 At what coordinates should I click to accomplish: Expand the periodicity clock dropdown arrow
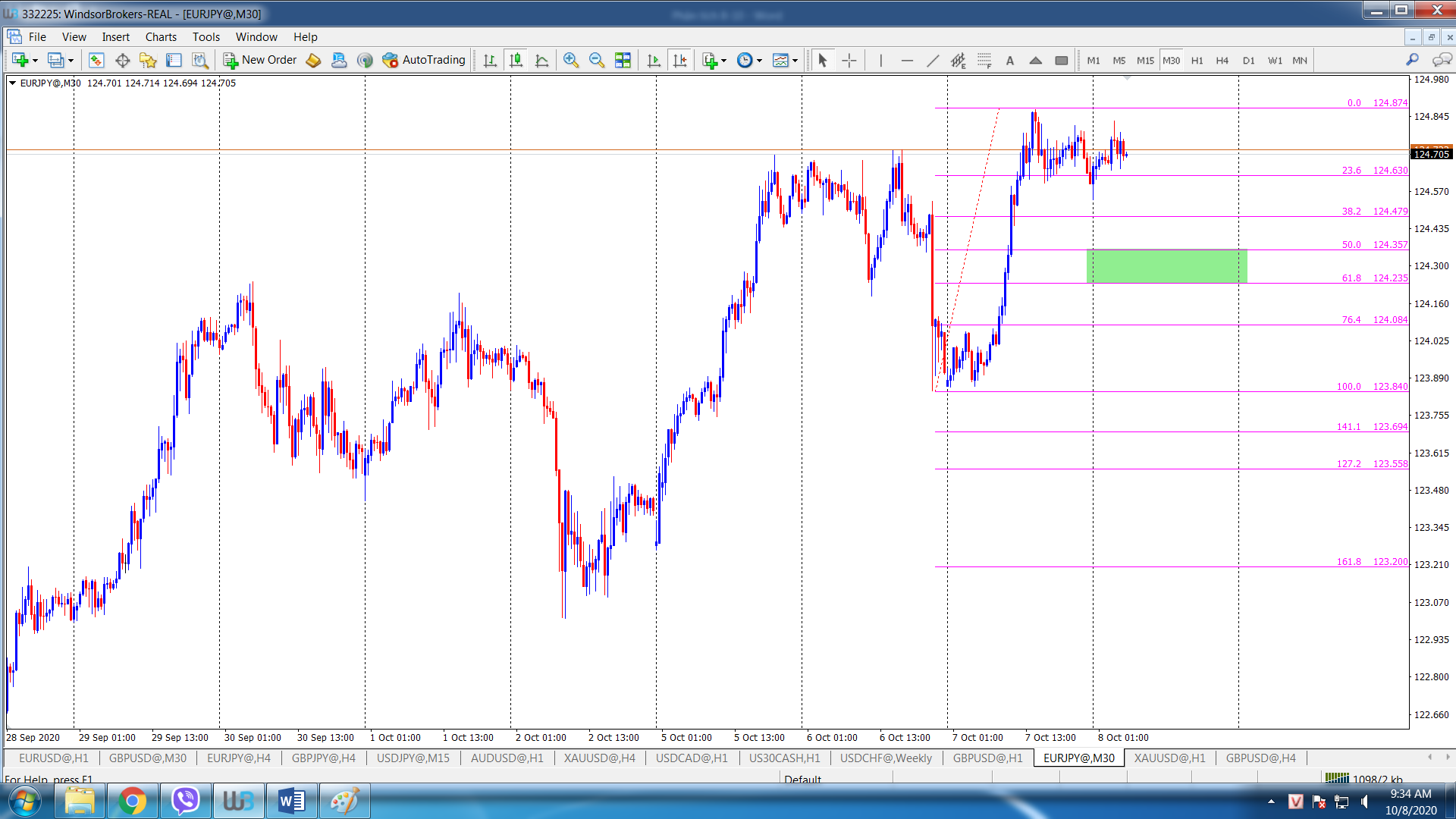(x=759, y=61)
